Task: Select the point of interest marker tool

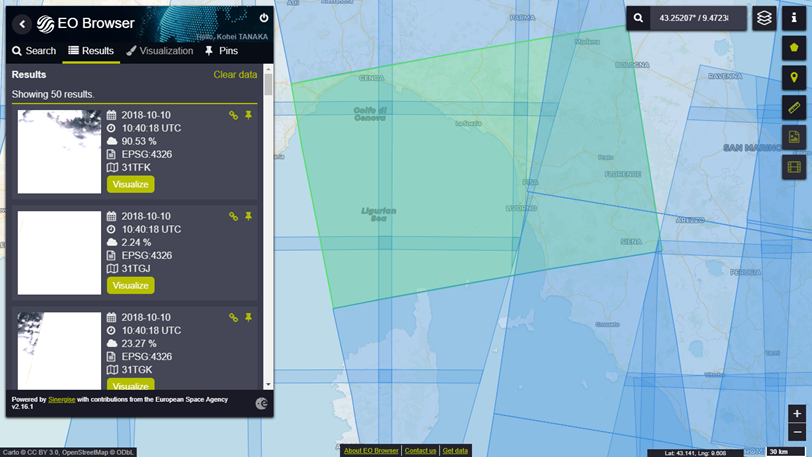Action: 794,78
